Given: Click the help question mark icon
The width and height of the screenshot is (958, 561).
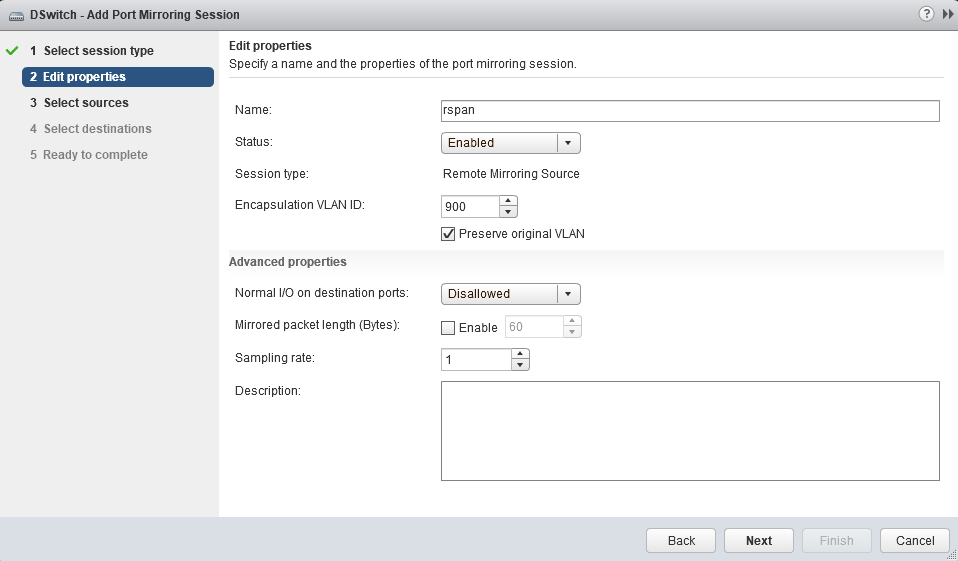Looking at the screenshot, I should (925, 15).
